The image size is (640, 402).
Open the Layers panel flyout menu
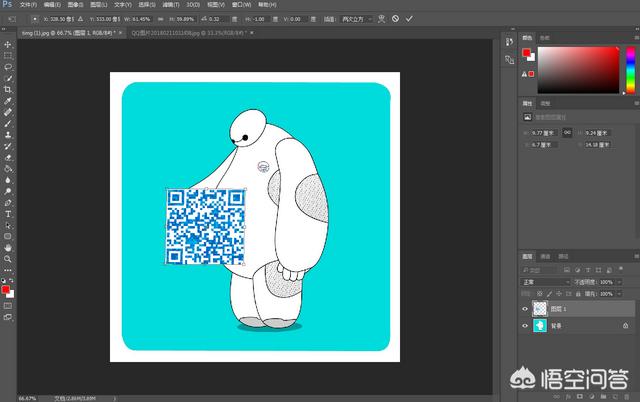[636, 256]
